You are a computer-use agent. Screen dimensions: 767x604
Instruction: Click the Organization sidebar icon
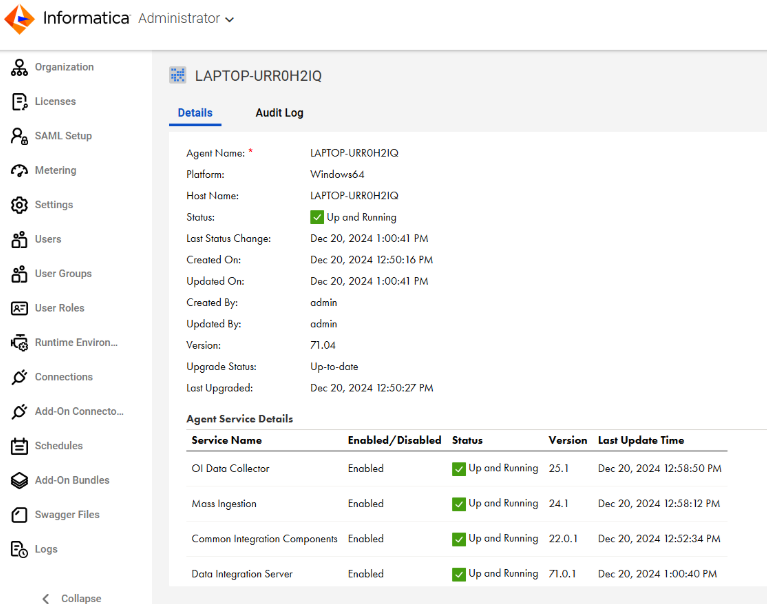click(x=19, y=67)
